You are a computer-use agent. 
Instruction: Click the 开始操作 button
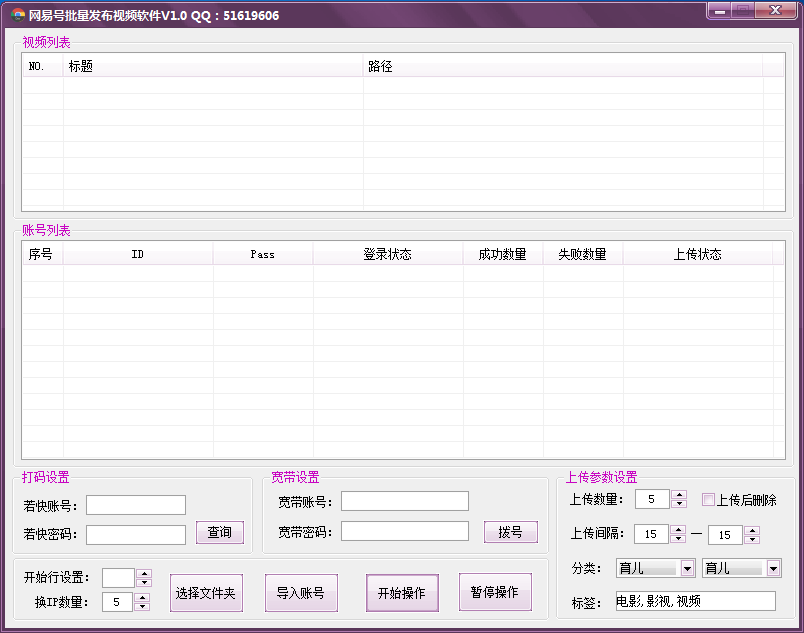(x=402, y=593)
